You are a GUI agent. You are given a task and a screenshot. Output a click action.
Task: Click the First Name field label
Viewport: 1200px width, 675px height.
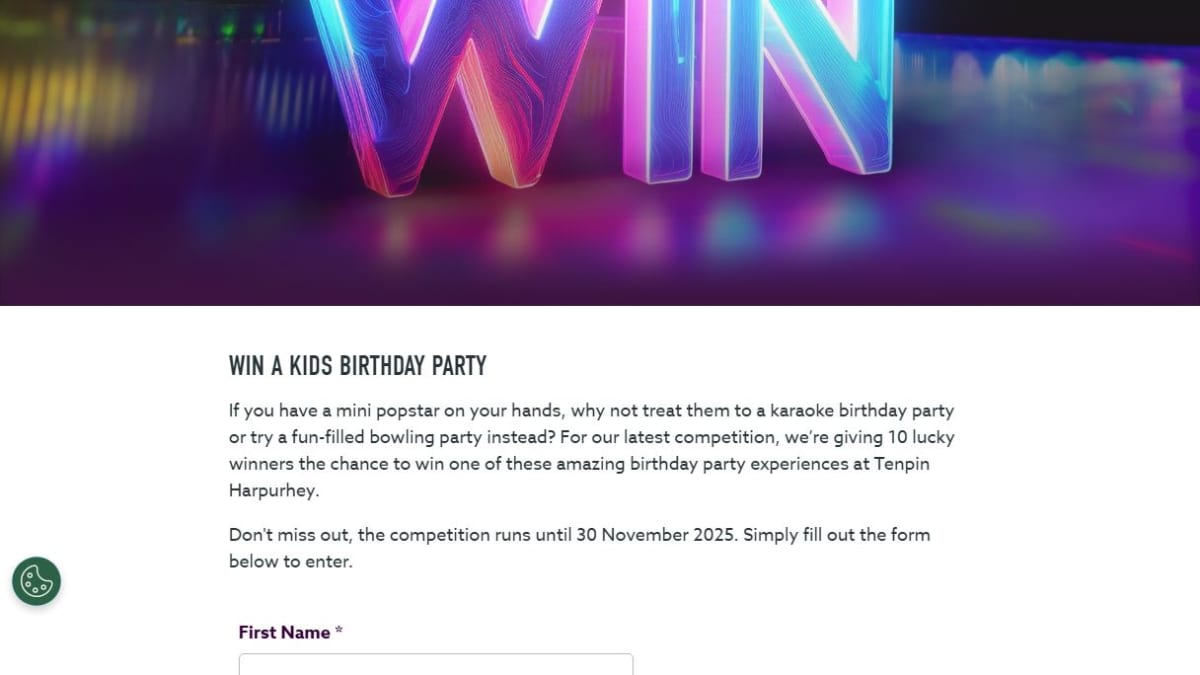[x=284, y=632]
